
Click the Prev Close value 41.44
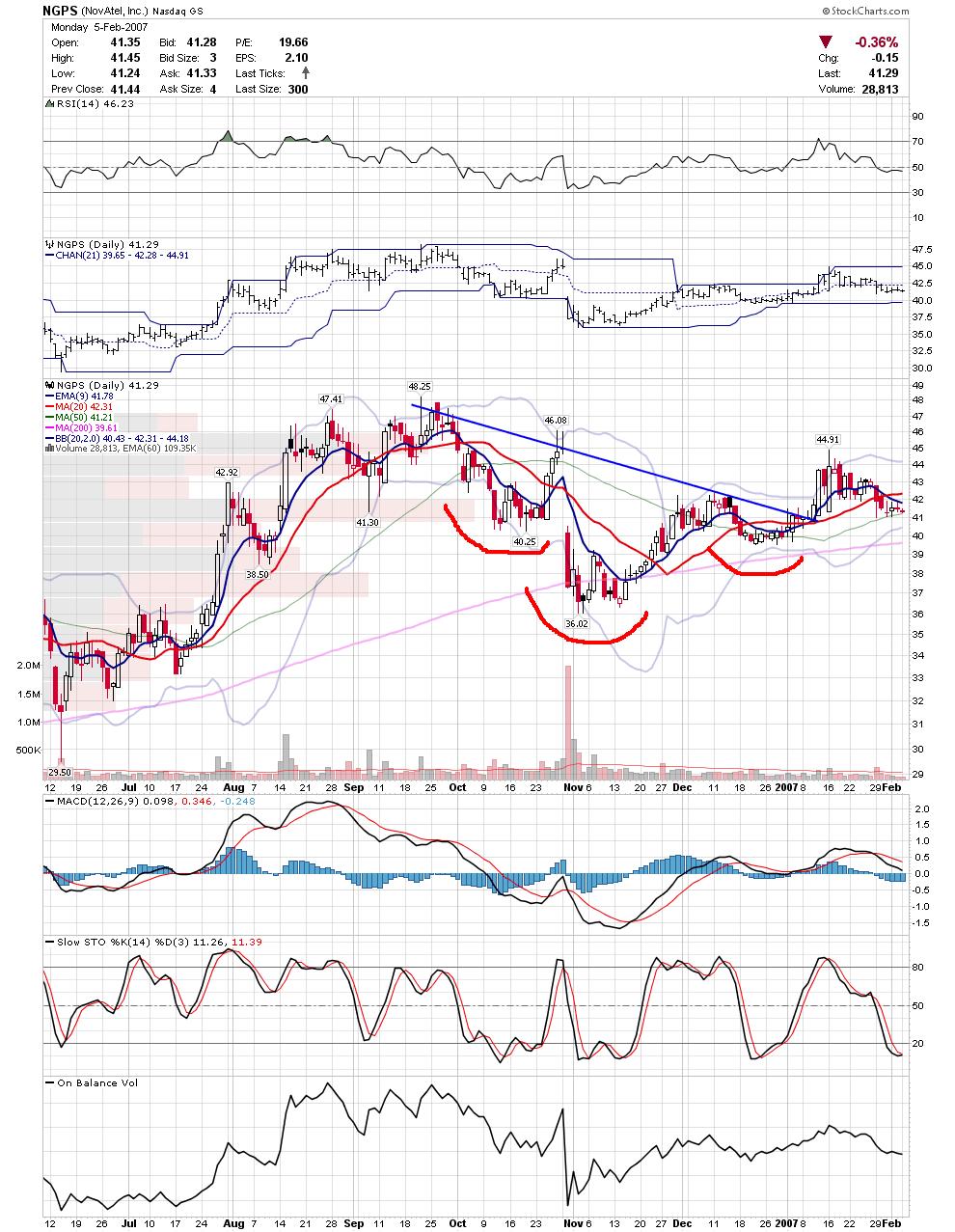(125, 89)
